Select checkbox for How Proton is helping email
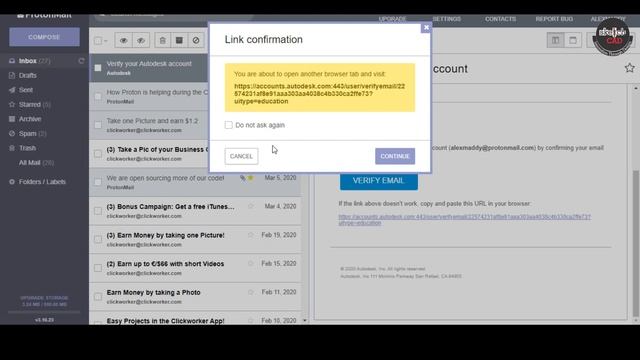The width and height of the screenshot is (640, 360). coord(98,96)
